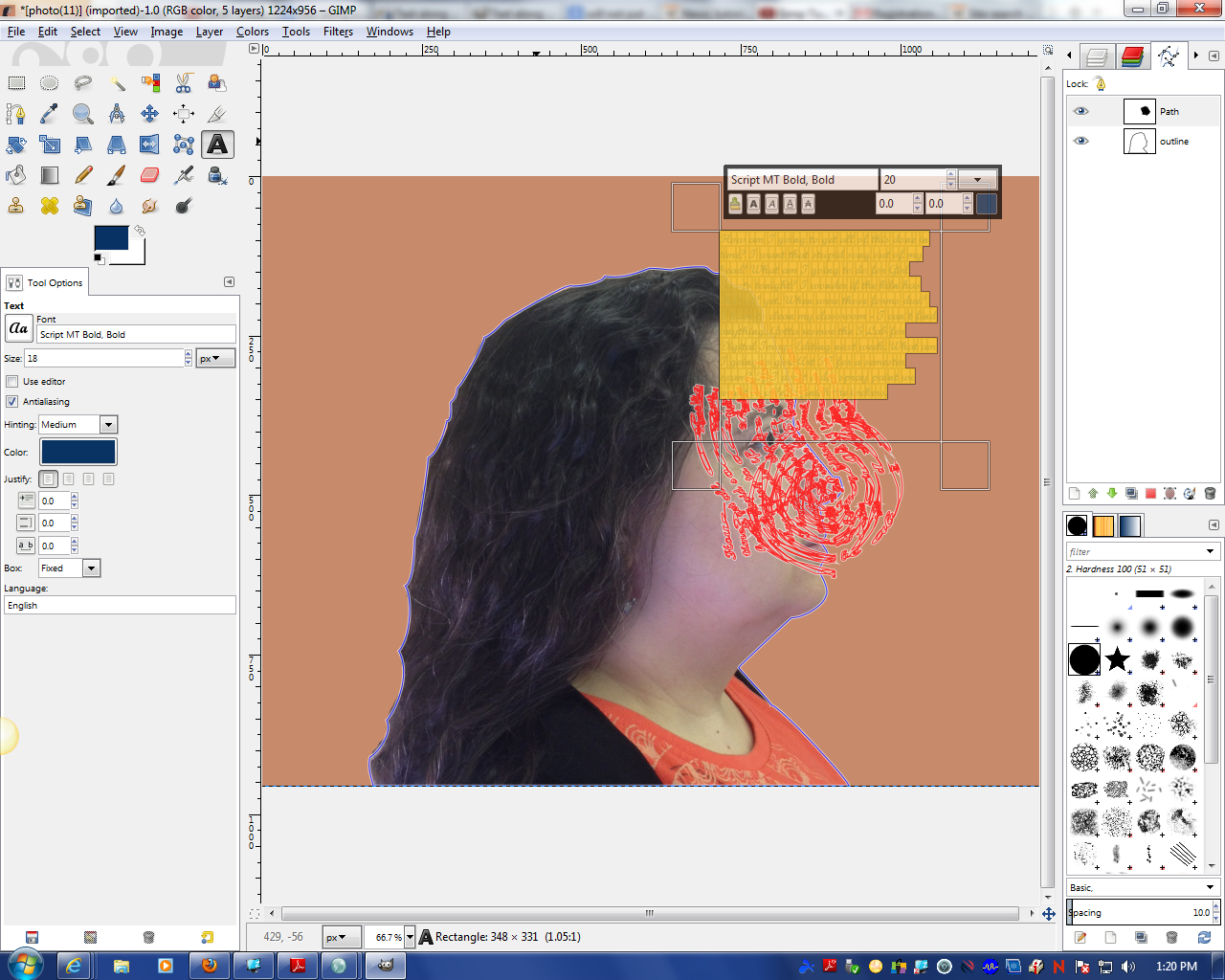Click the text Color swatch in Tool Options

click(x=78, y=452)
